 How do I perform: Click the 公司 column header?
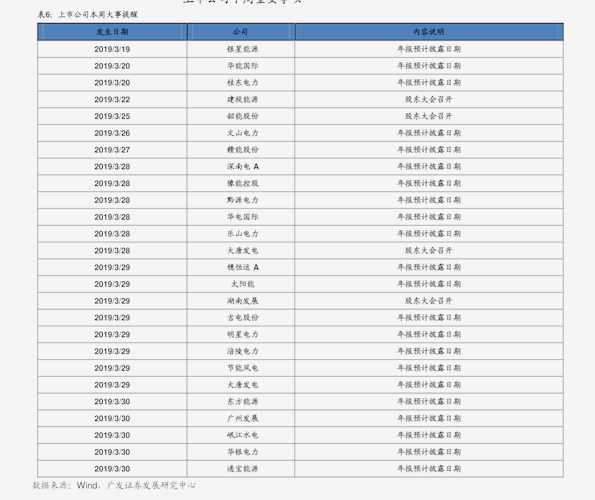click(x=241, y=32)
